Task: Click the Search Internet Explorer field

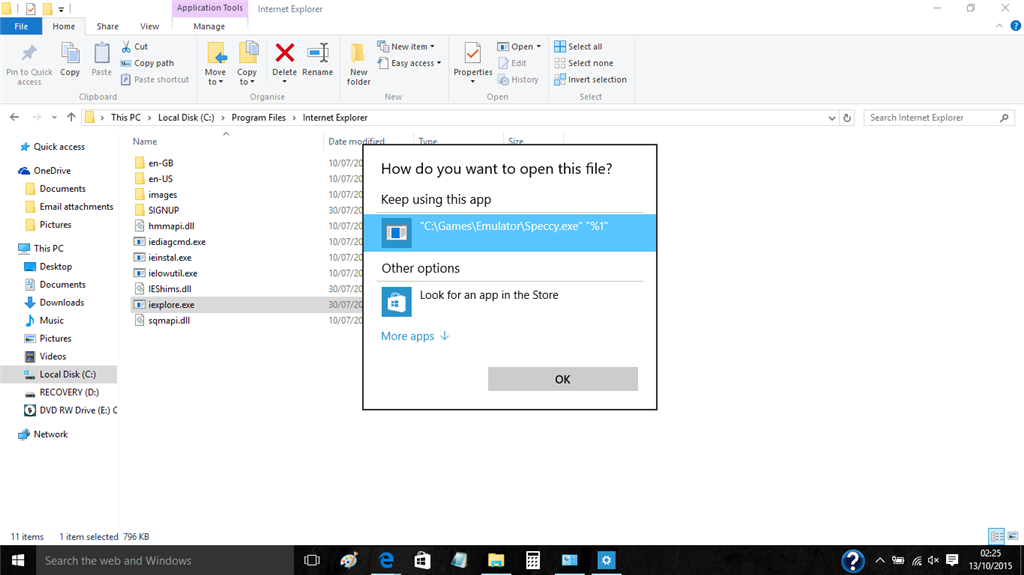Action: [938, 118]
